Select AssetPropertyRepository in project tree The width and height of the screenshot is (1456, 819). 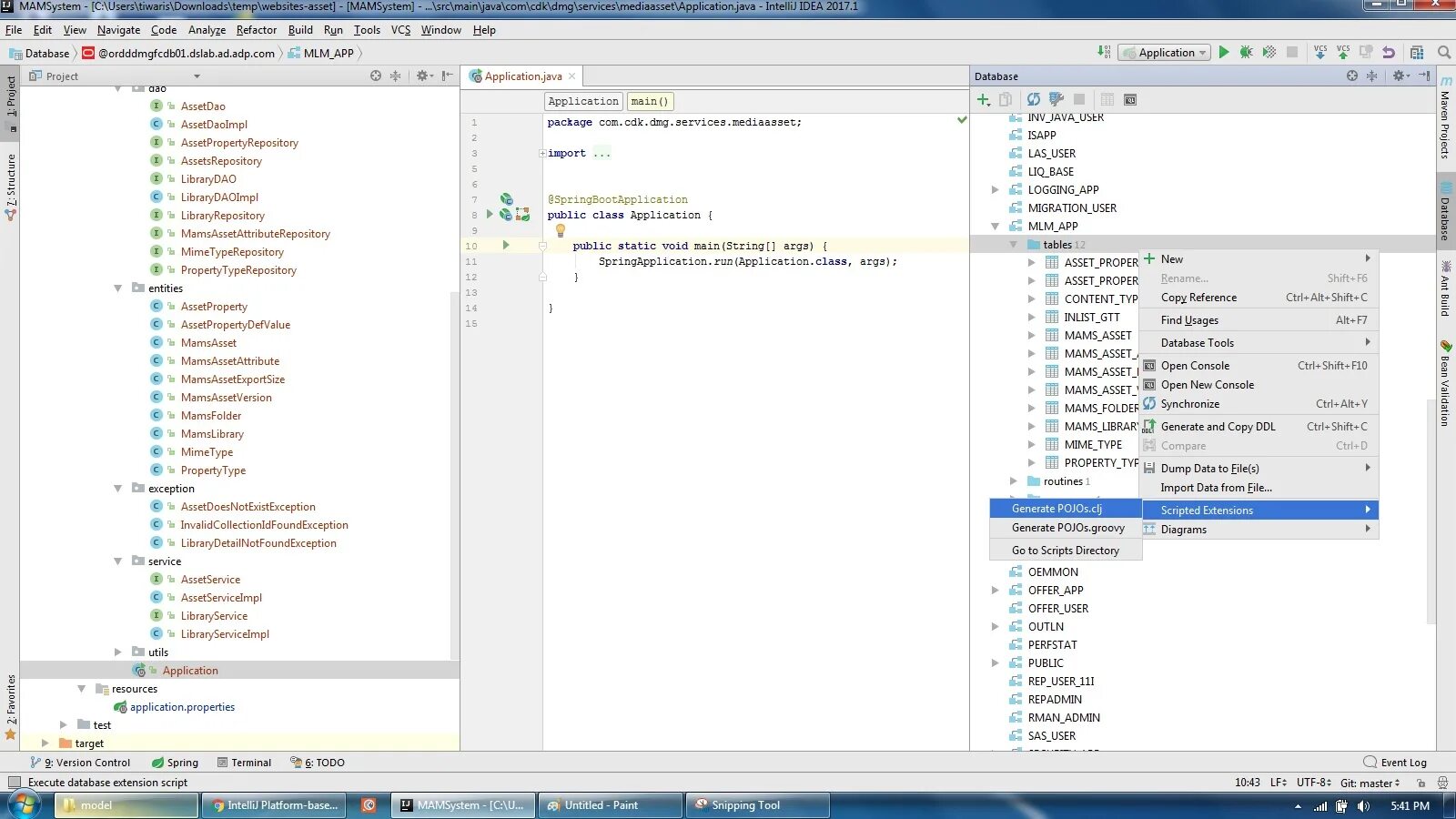[x=239, y=143]
